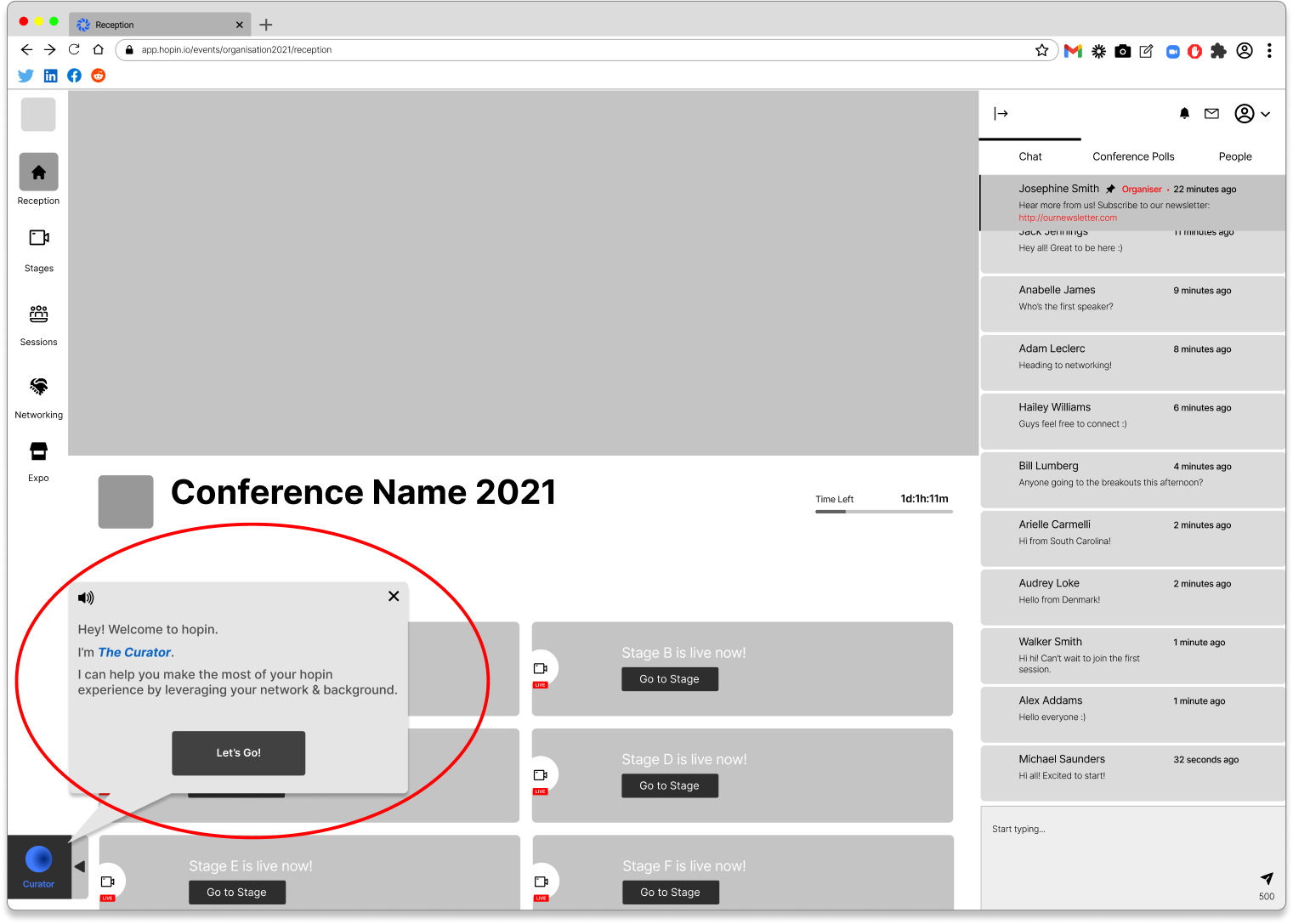Collapse the right chat panel arrow

[x=1001, y=114]
